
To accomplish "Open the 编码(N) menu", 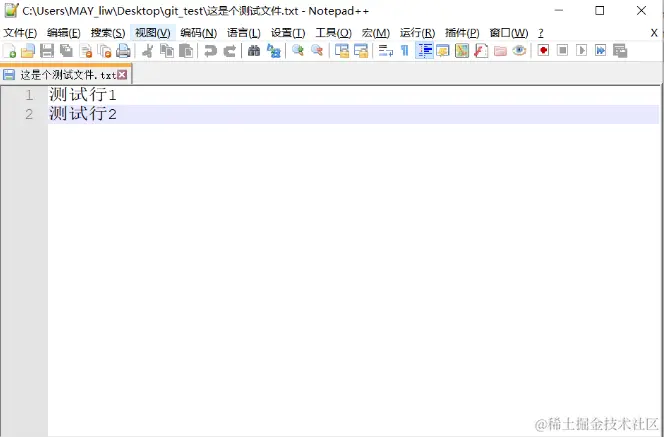I will click(199, 33).
